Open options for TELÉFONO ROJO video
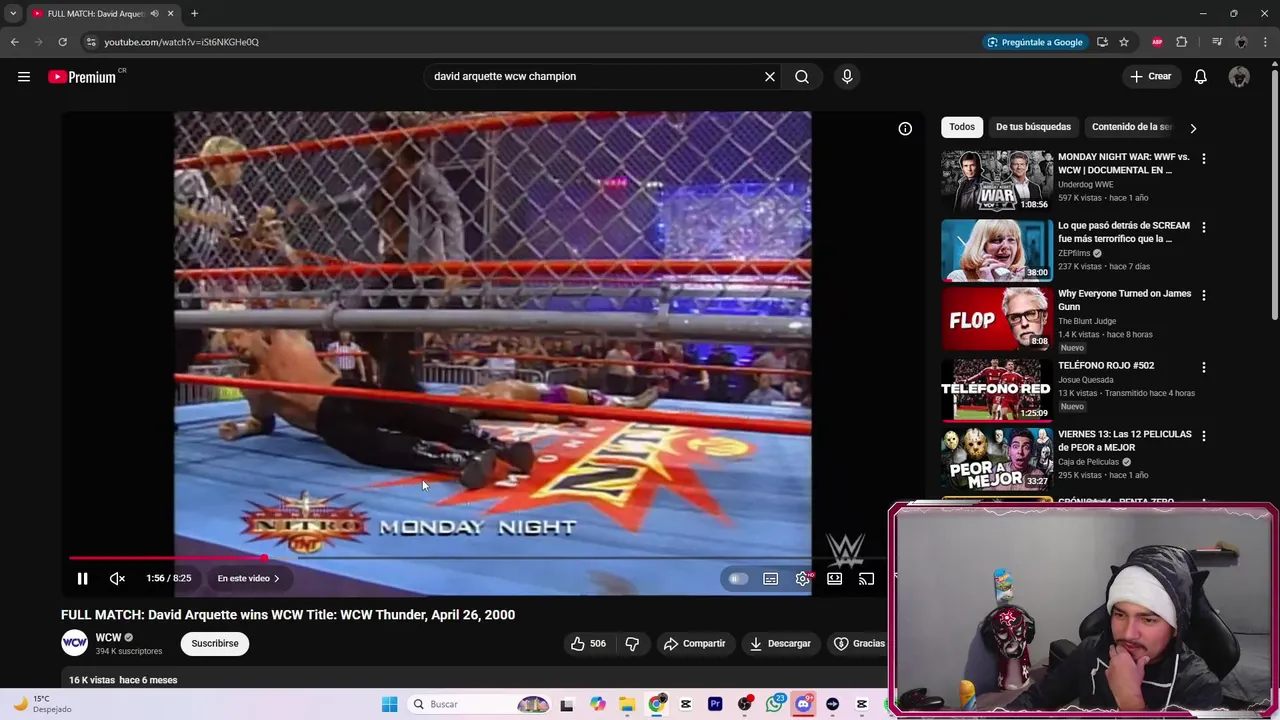This screenshot has height=720, width=1280. click(x=1203, y=367)
